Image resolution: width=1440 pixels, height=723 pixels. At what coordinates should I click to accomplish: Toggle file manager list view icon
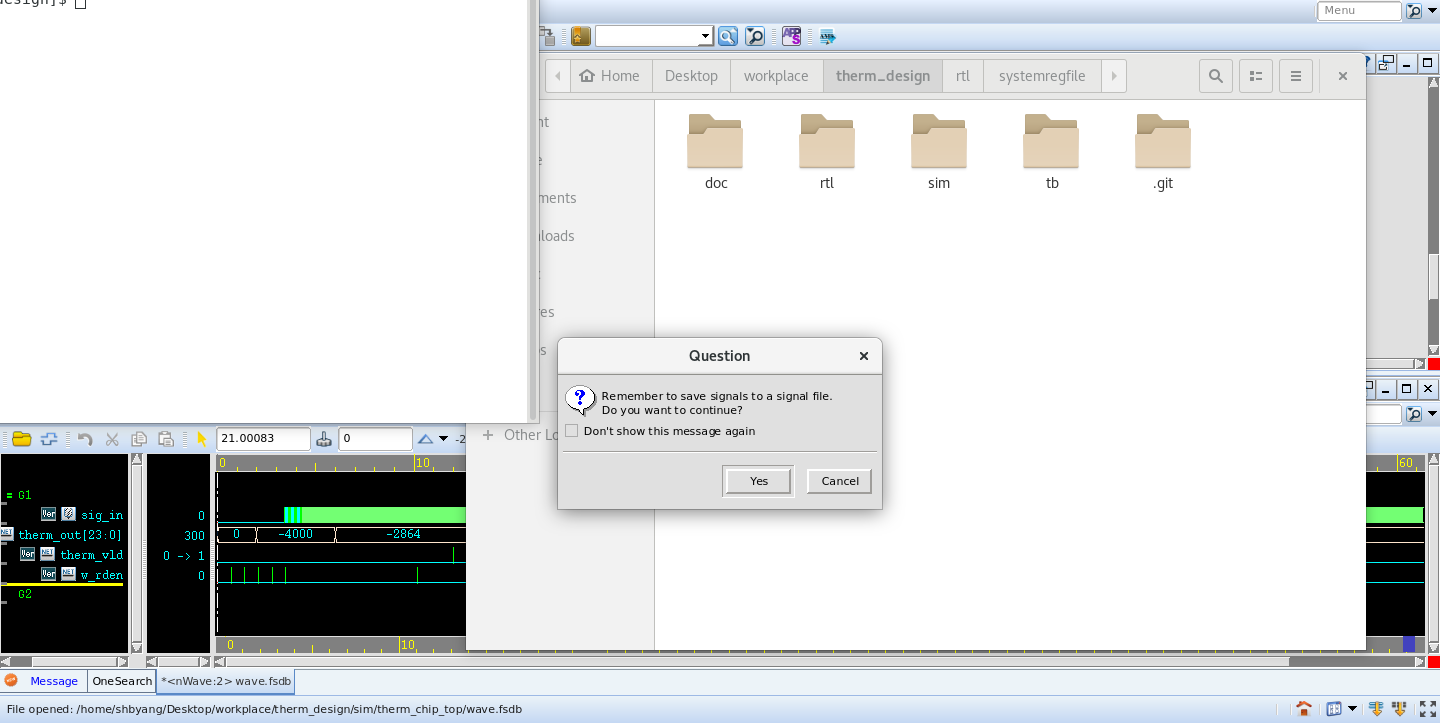point(1256,76)
